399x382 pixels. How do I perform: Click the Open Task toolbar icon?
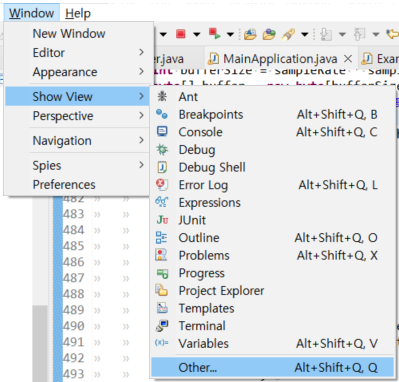pyautogui.click(x=269, y=34)
